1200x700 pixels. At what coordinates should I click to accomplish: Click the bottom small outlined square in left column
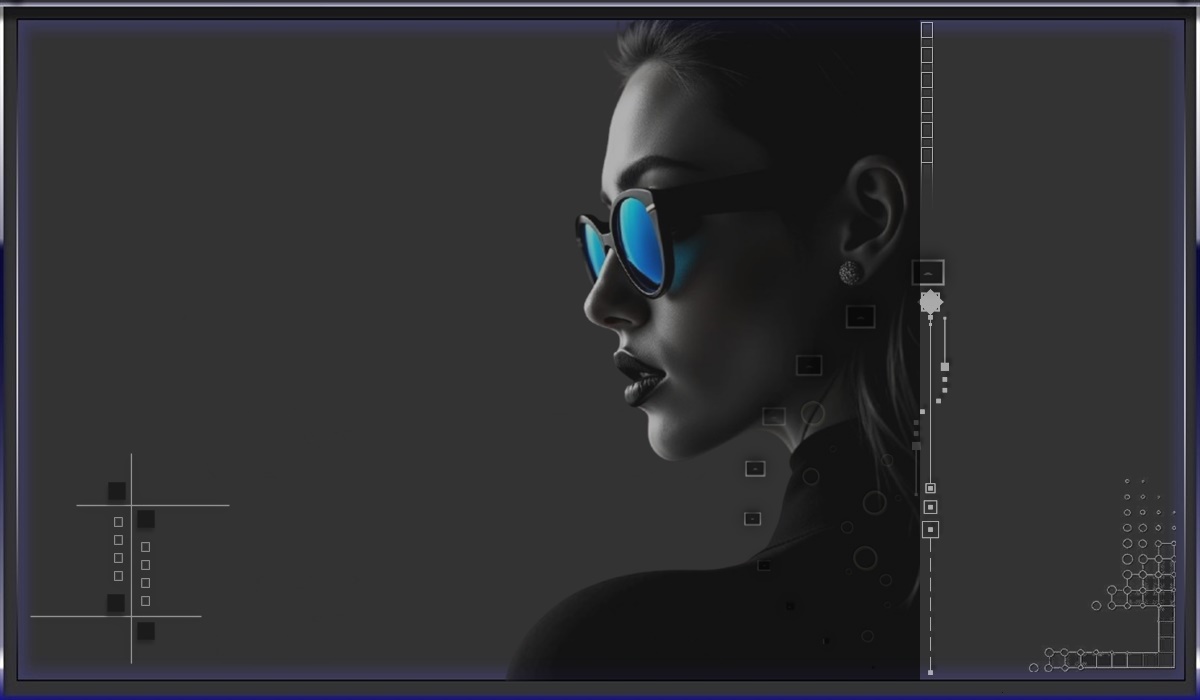[x=118, y=576]
